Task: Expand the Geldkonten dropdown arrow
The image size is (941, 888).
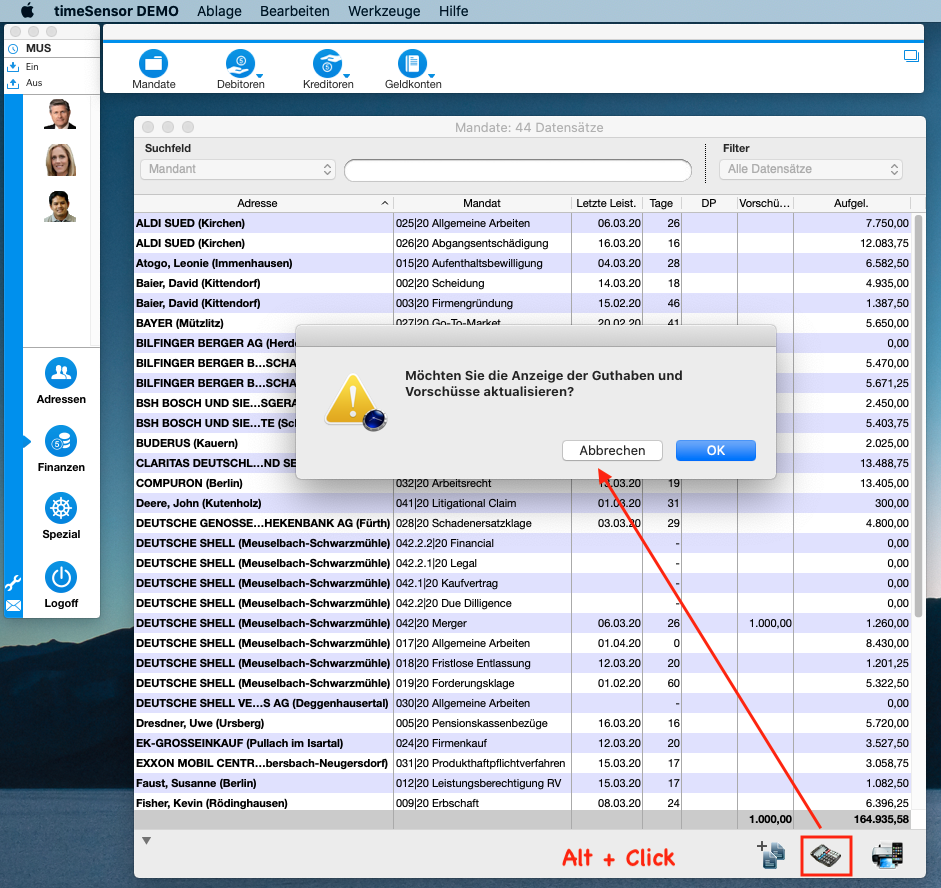Action: coord(432,76)
